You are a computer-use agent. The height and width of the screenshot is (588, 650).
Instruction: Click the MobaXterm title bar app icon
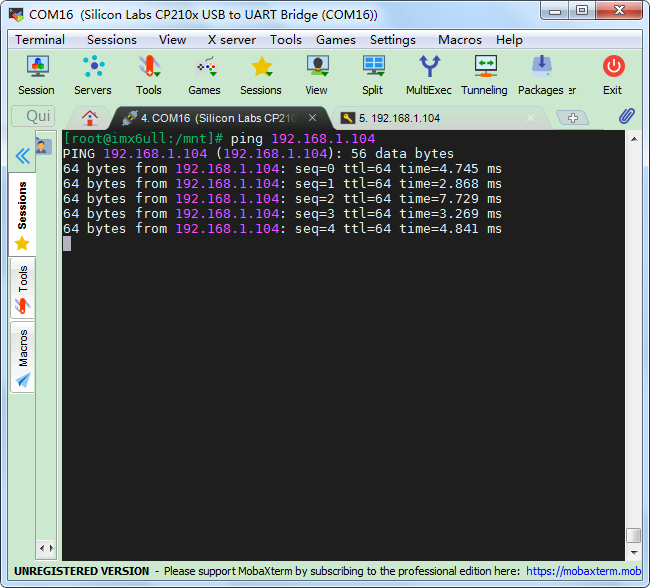[16, 15]
